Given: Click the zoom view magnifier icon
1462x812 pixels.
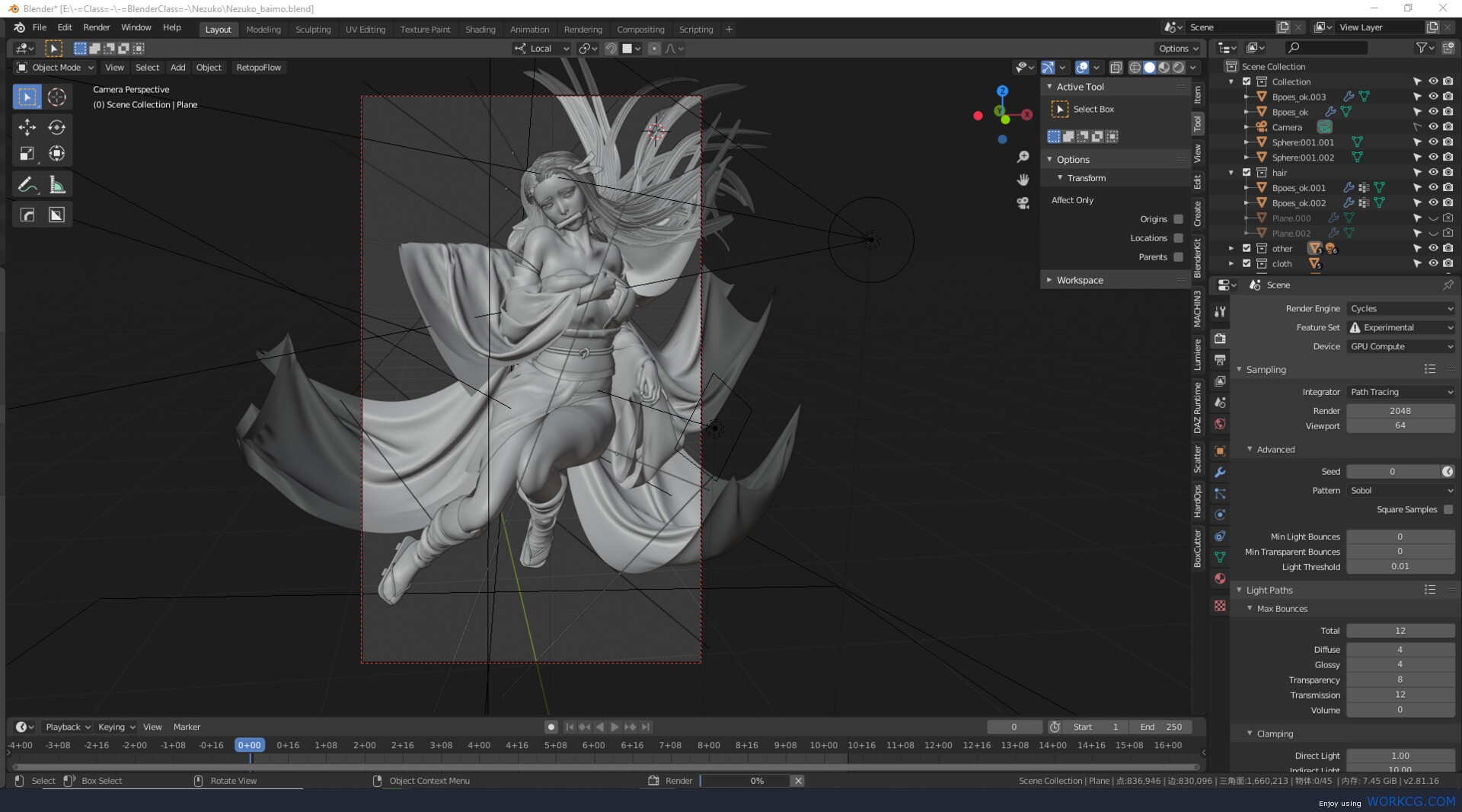Looking at the screenshot, I should (1023, 157).
